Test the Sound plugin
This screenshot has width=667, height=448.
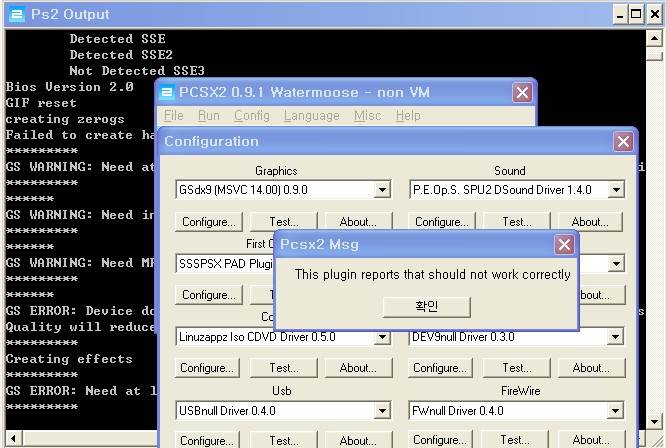click(516, 222)
